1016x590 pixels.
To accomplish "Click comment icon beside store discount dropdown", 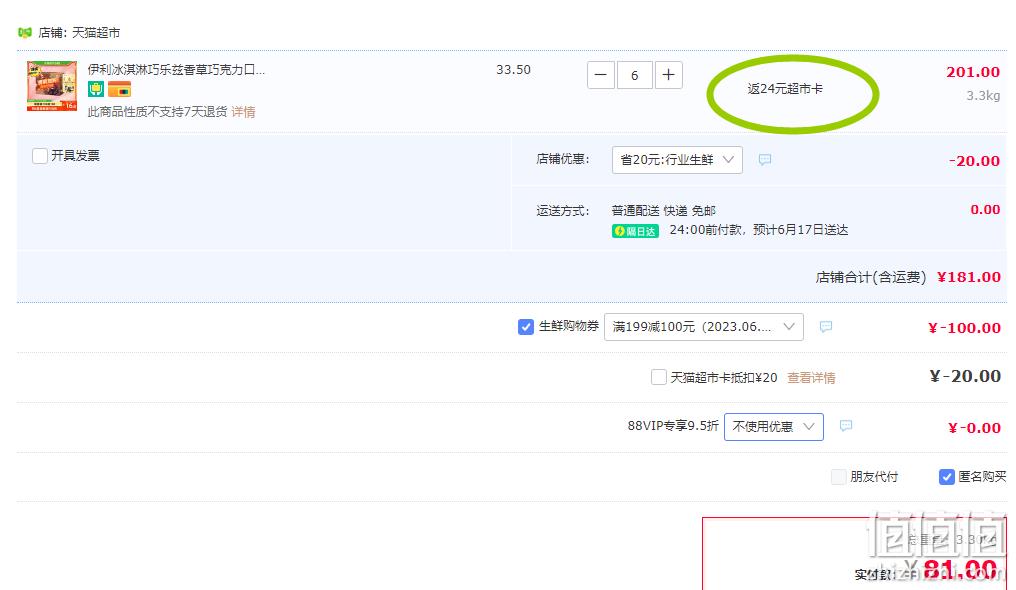I will (765, 159).
